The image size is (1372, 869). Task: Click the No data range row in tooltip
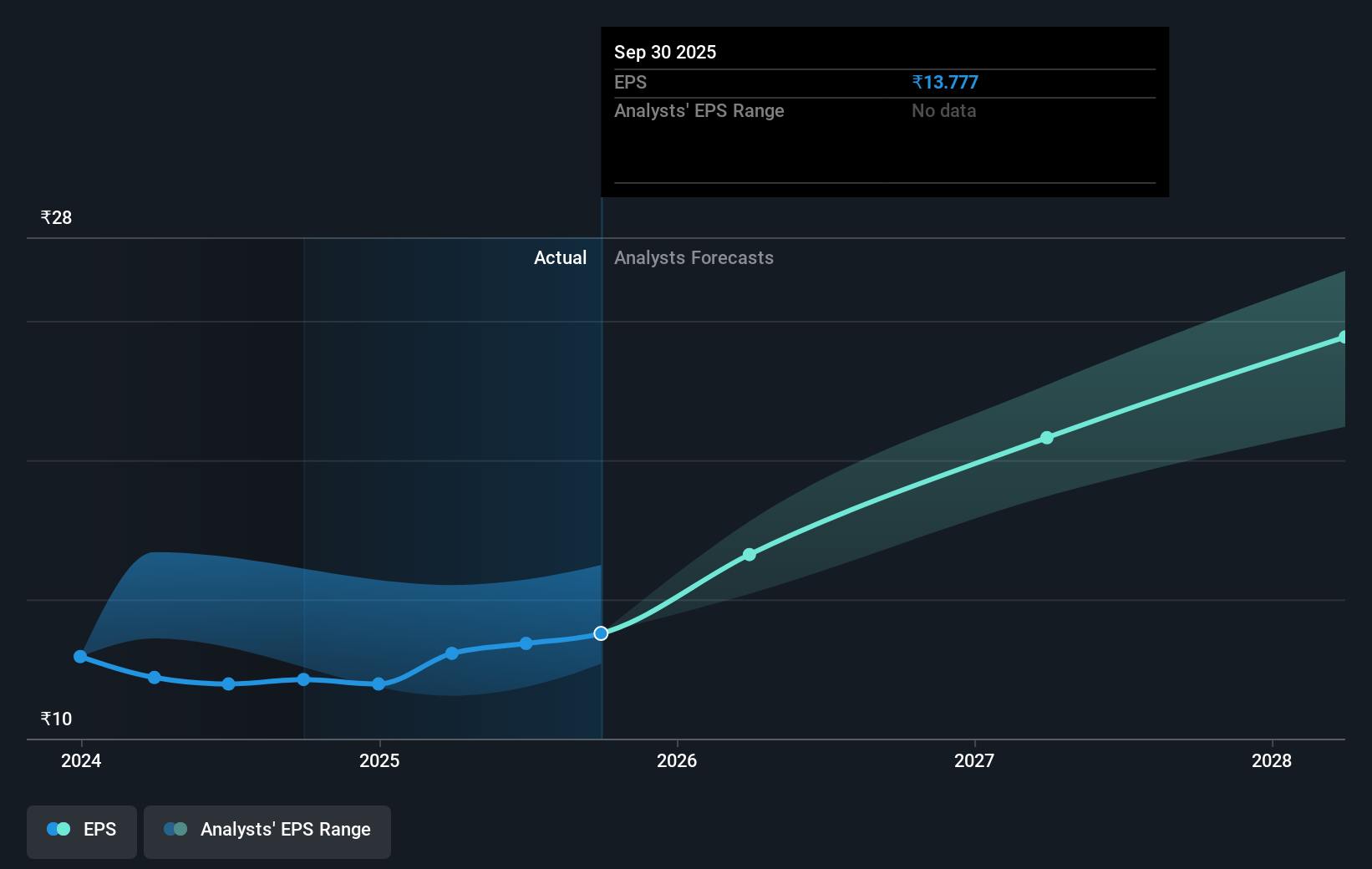(943, 110)
